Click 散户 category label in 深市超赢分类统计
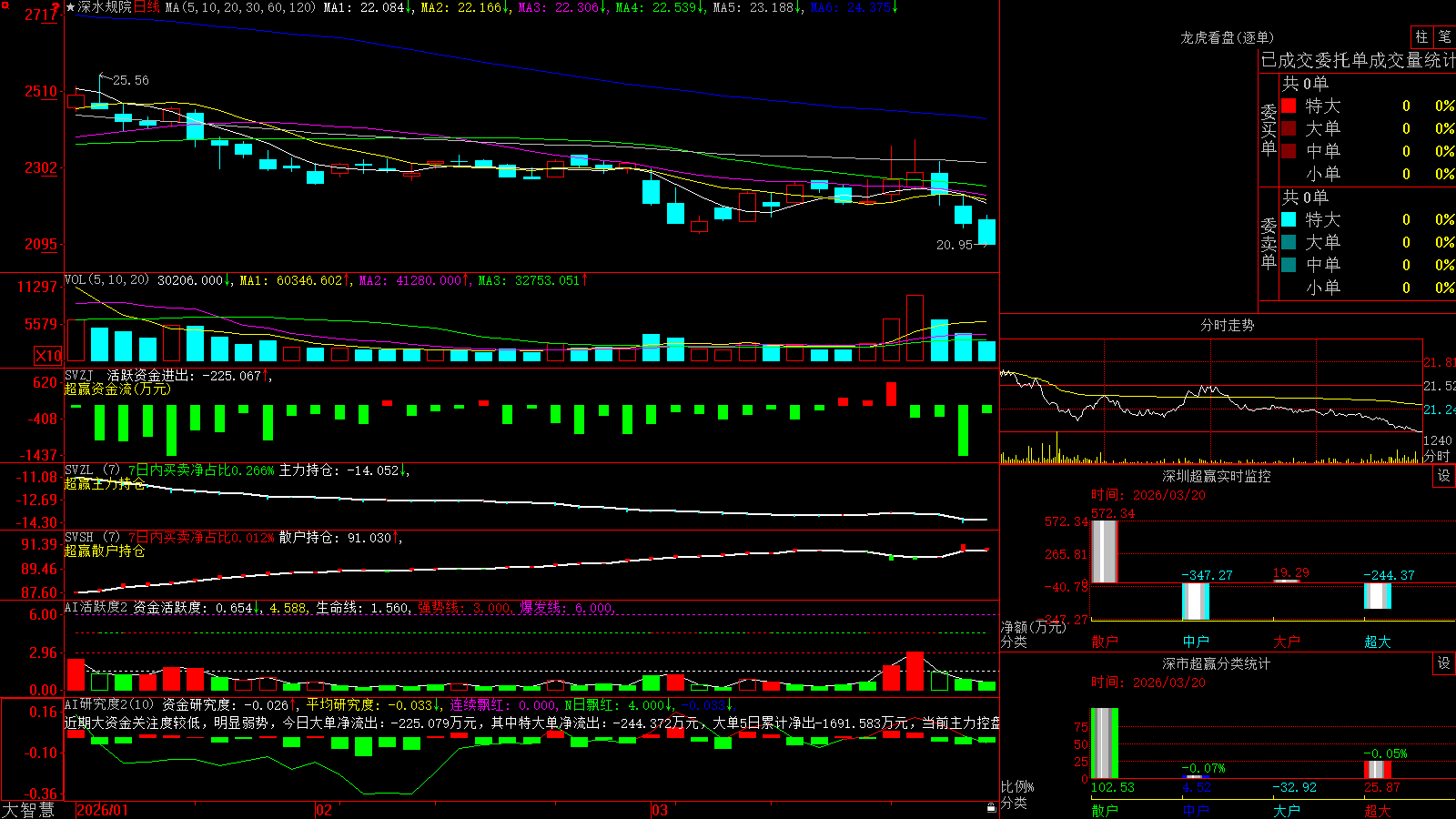 click(x=1105, y=811)
